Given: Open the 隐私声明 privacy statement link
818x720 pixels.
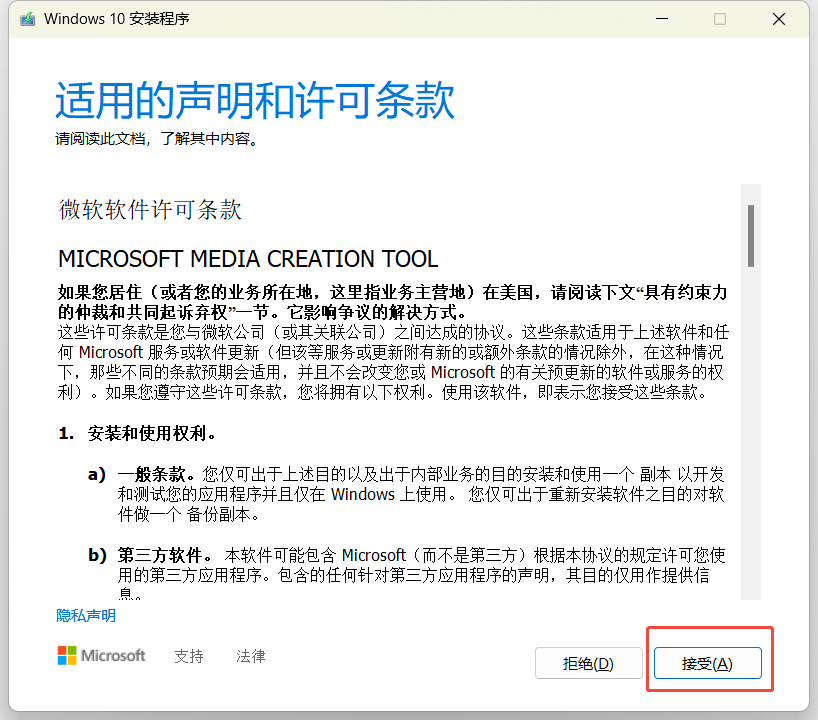Looking at the screenshot, I should tap(86, 616).
